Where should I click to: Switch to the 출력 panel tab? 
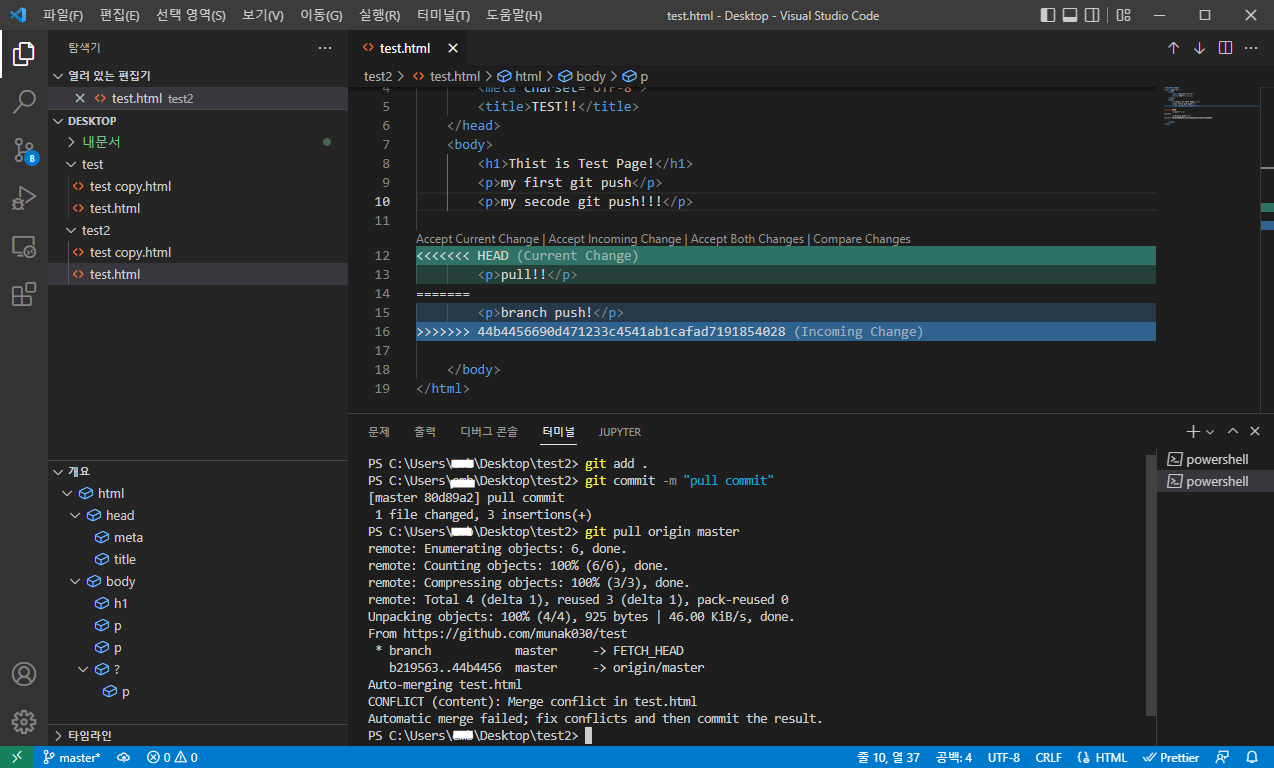425,432
